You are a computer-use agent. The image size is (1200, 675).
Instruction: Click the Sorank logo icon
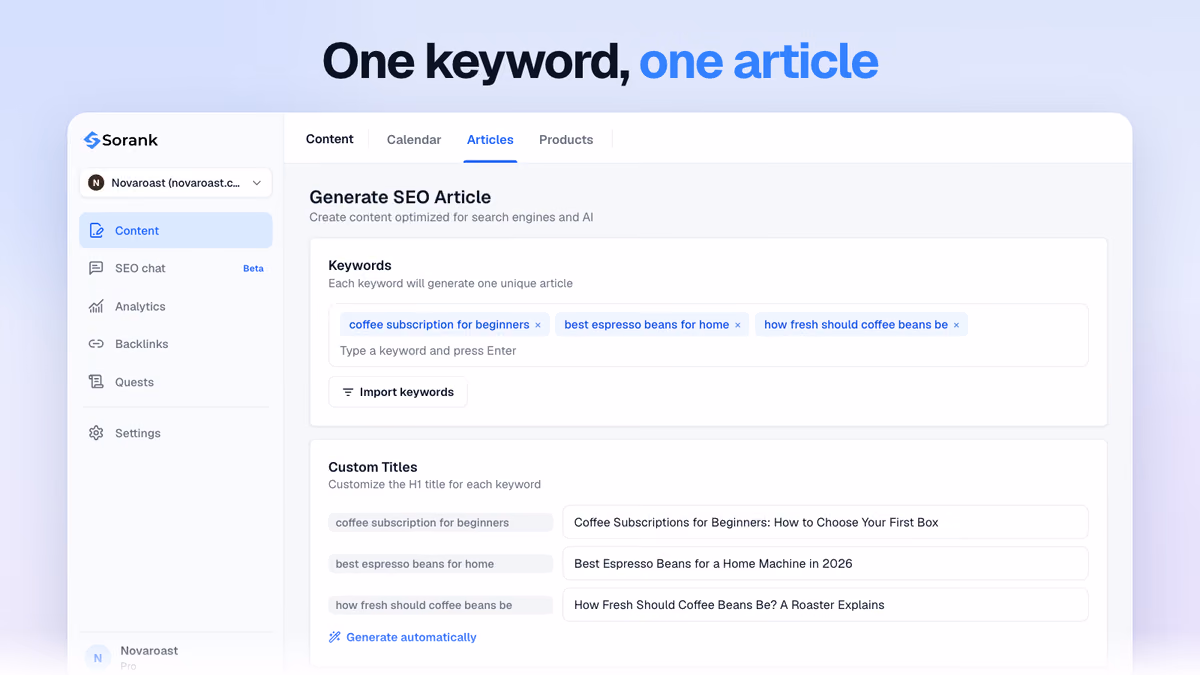[91, 140]
